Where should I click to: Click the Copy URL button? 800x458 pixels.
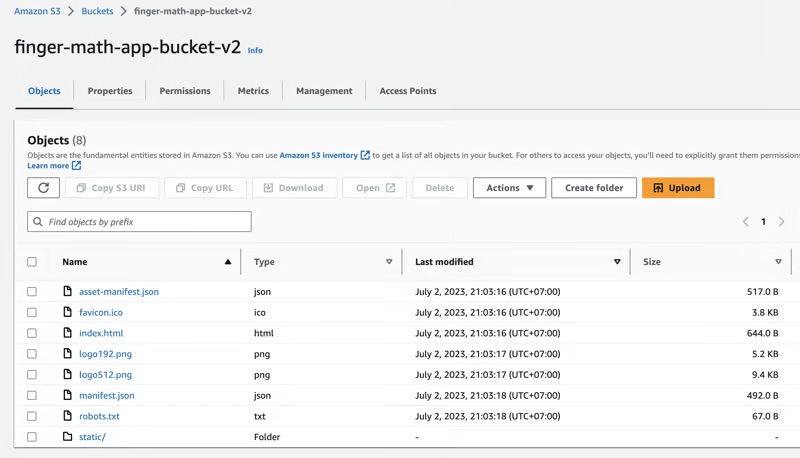pos(205,188)
